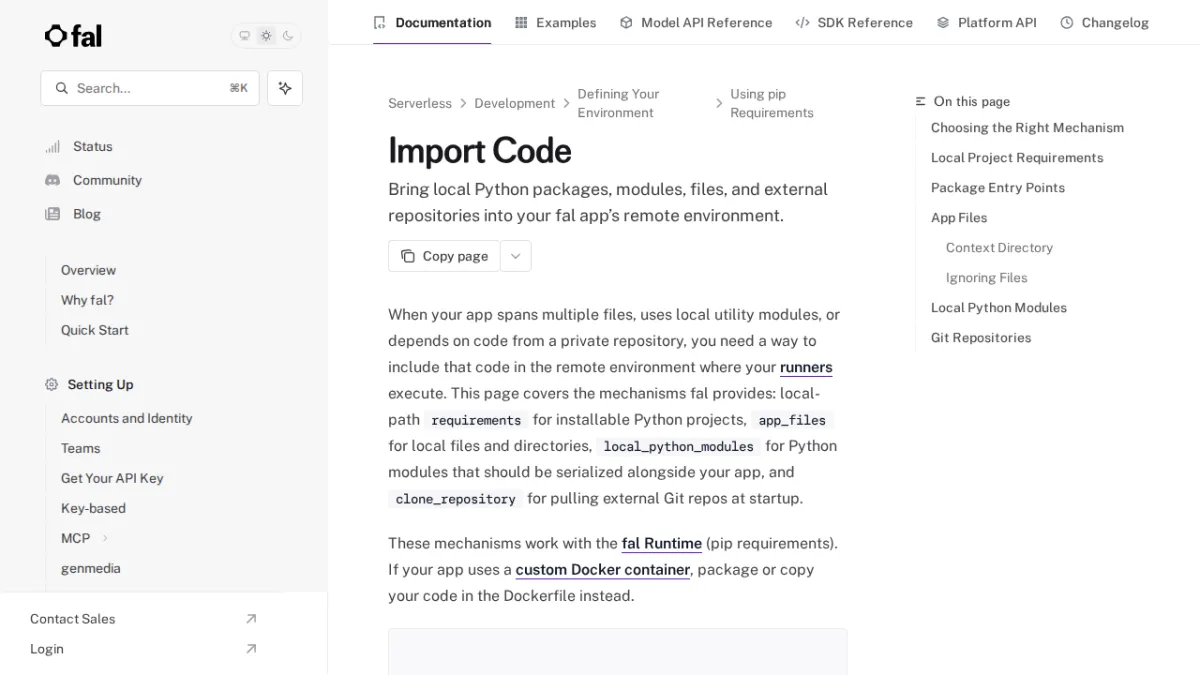Expand the MCP section chevron
The image size is (1200, 675).
(x=105, y=538)
